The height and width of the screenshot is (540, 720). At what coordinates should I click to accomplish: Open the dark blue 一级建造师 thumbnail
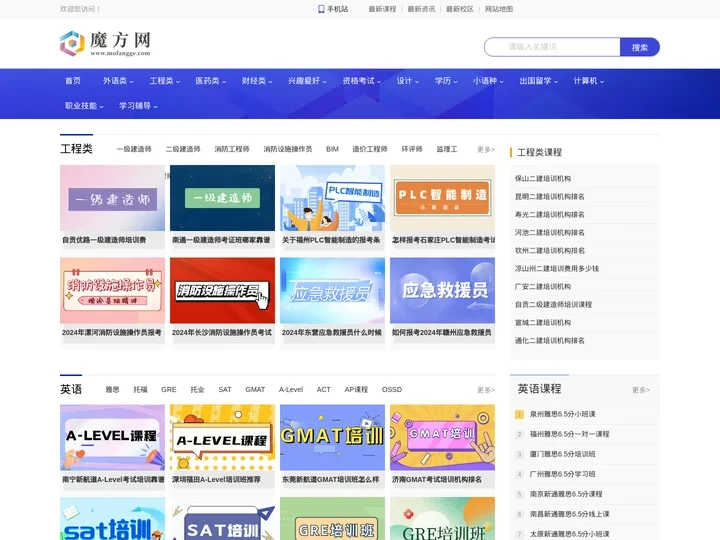click(222, 198)
